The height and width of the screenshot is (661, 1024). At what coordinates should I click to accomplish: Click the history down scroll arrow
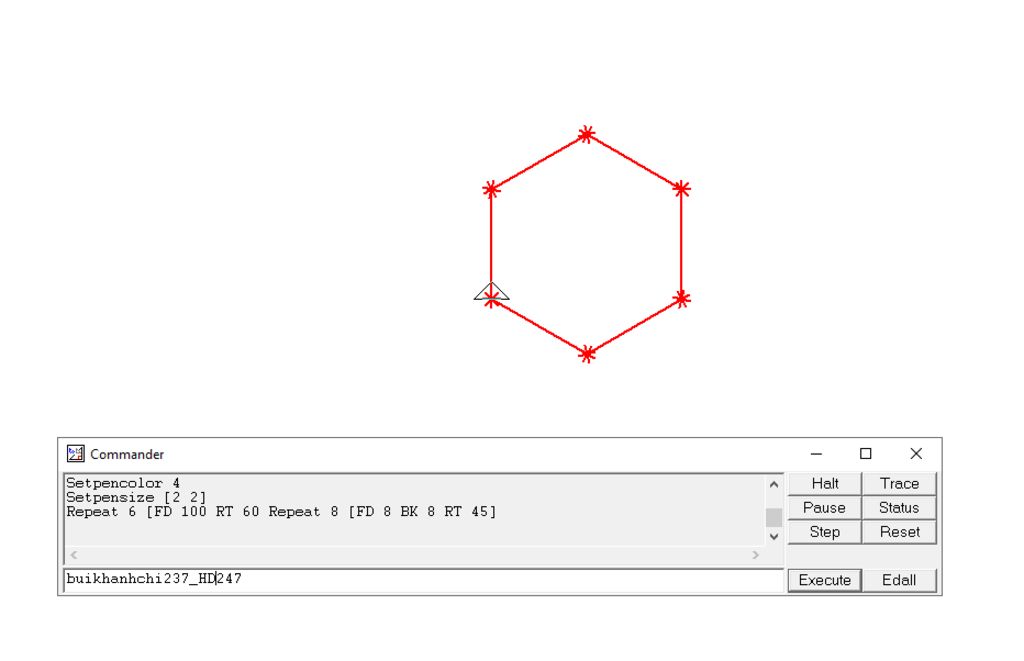(774, 536)
